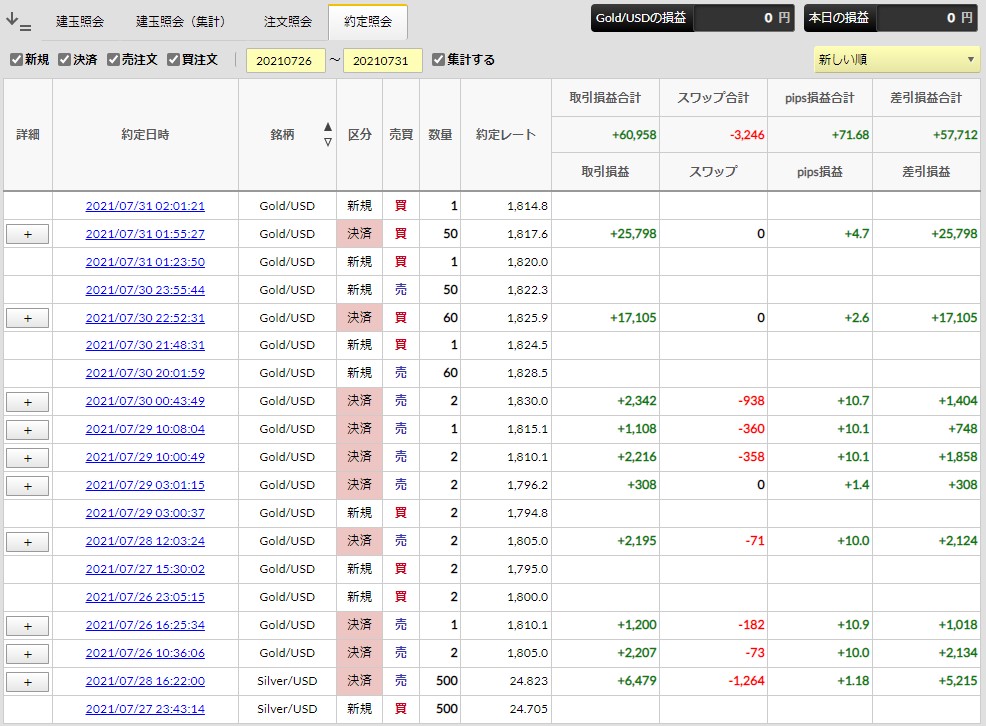Open the 2021/07/31 02:01:21 execution link
986x726 pixels.
point(145,206)
